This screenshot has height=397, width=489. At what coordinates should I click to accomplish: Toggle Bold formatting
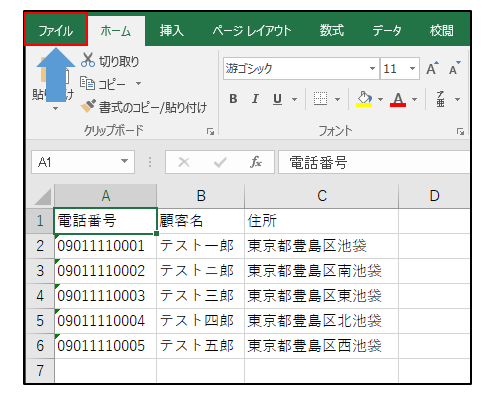[233, 99]
